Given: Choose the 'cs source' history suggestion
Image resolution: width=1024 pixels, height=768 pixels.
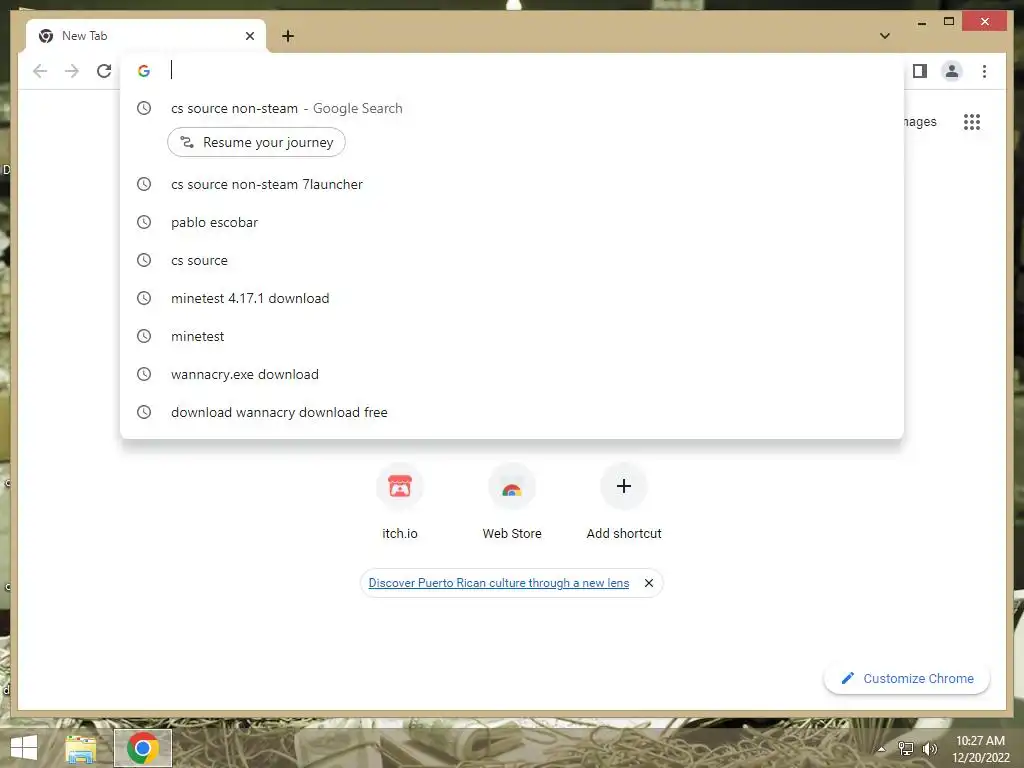Looking at the screenshot, I should (x=511, y=260).
